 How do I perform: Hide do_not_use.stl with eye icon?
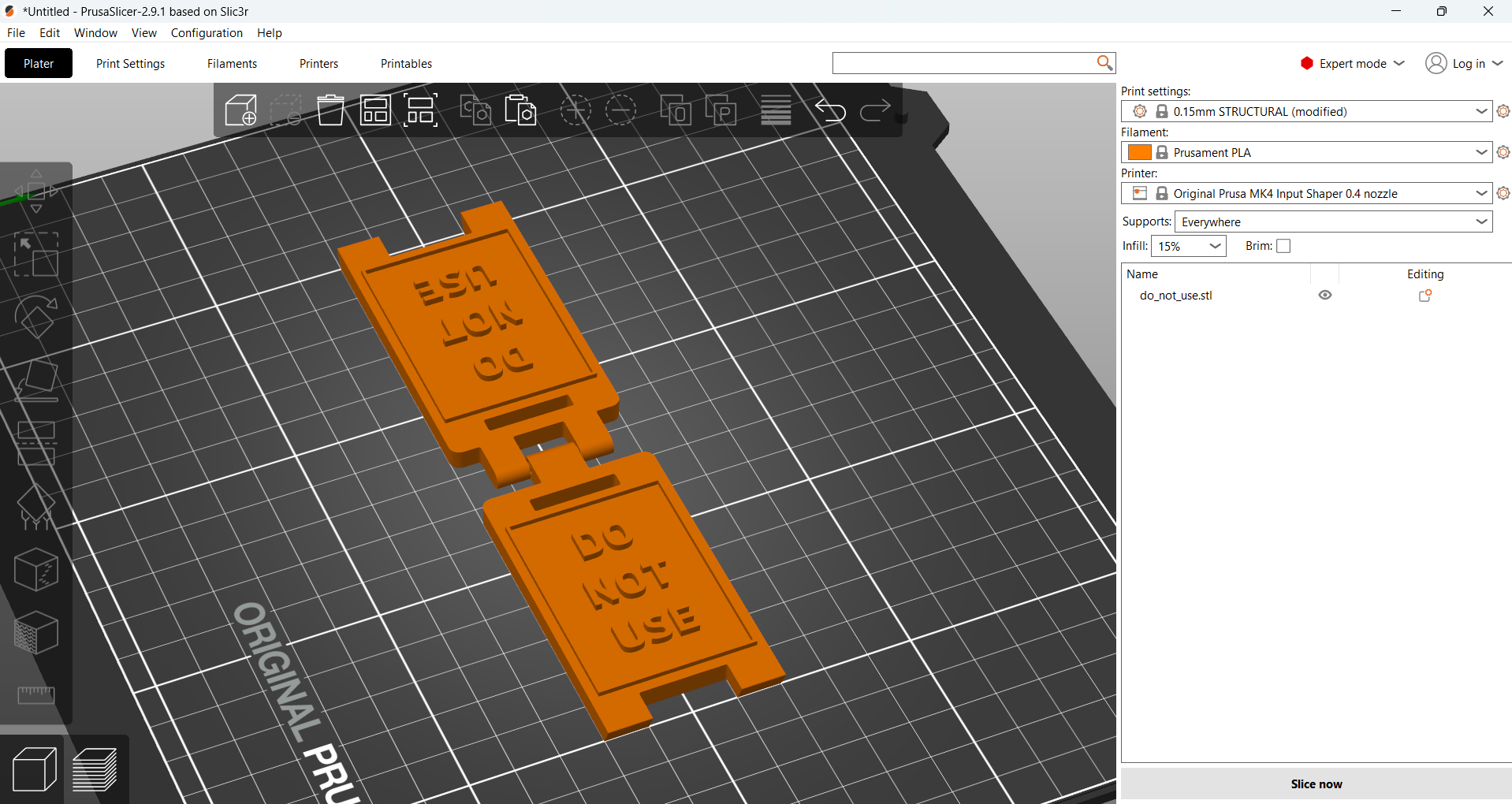1325,295
